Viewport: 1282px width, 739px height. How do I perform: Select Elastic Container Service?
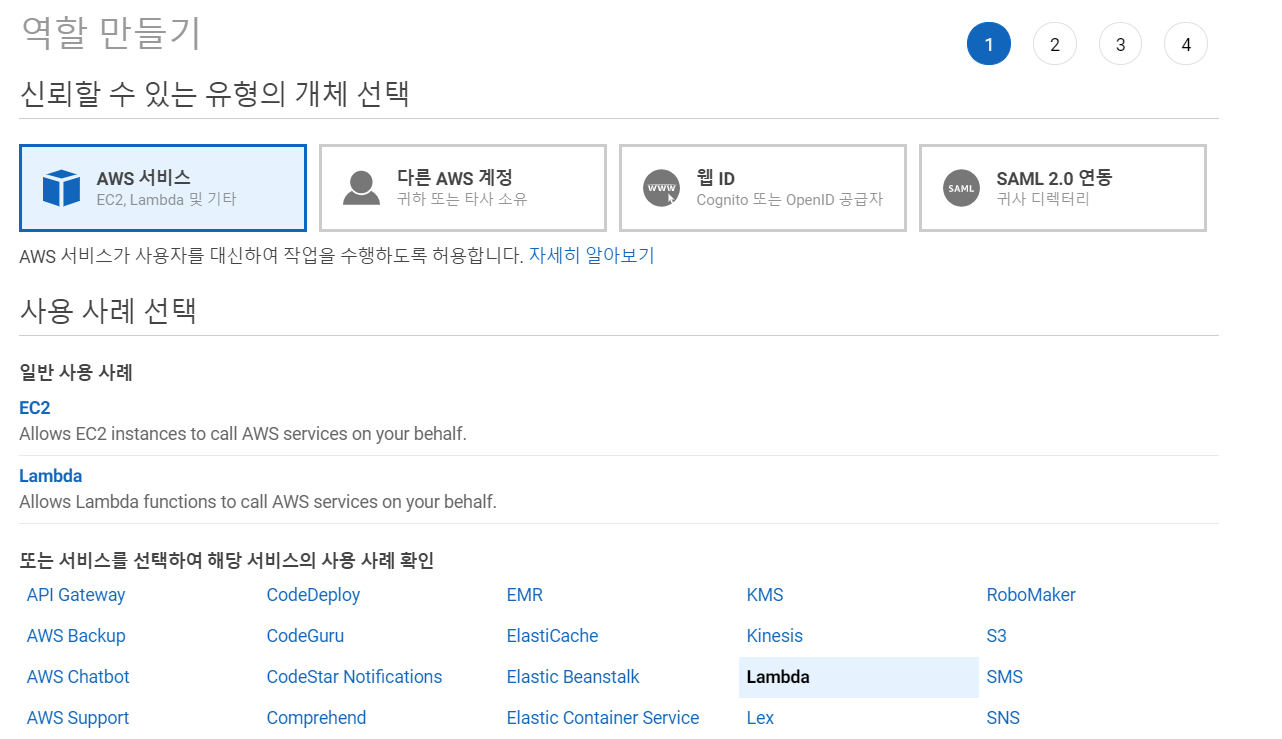[x=603, y=718]
